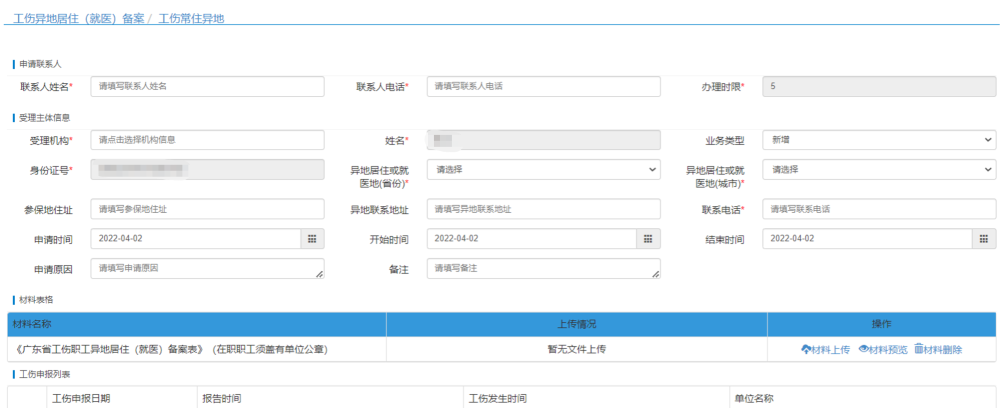Click the 《广东省工伤职工异地居住（就医）备案表》 material row

(501, 349)
